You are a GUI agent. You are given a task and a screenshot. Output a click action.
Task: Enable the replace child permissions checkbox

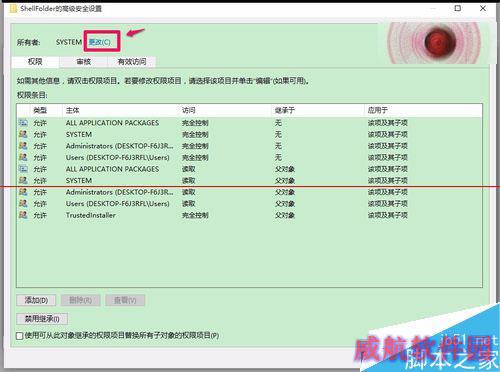20,336
